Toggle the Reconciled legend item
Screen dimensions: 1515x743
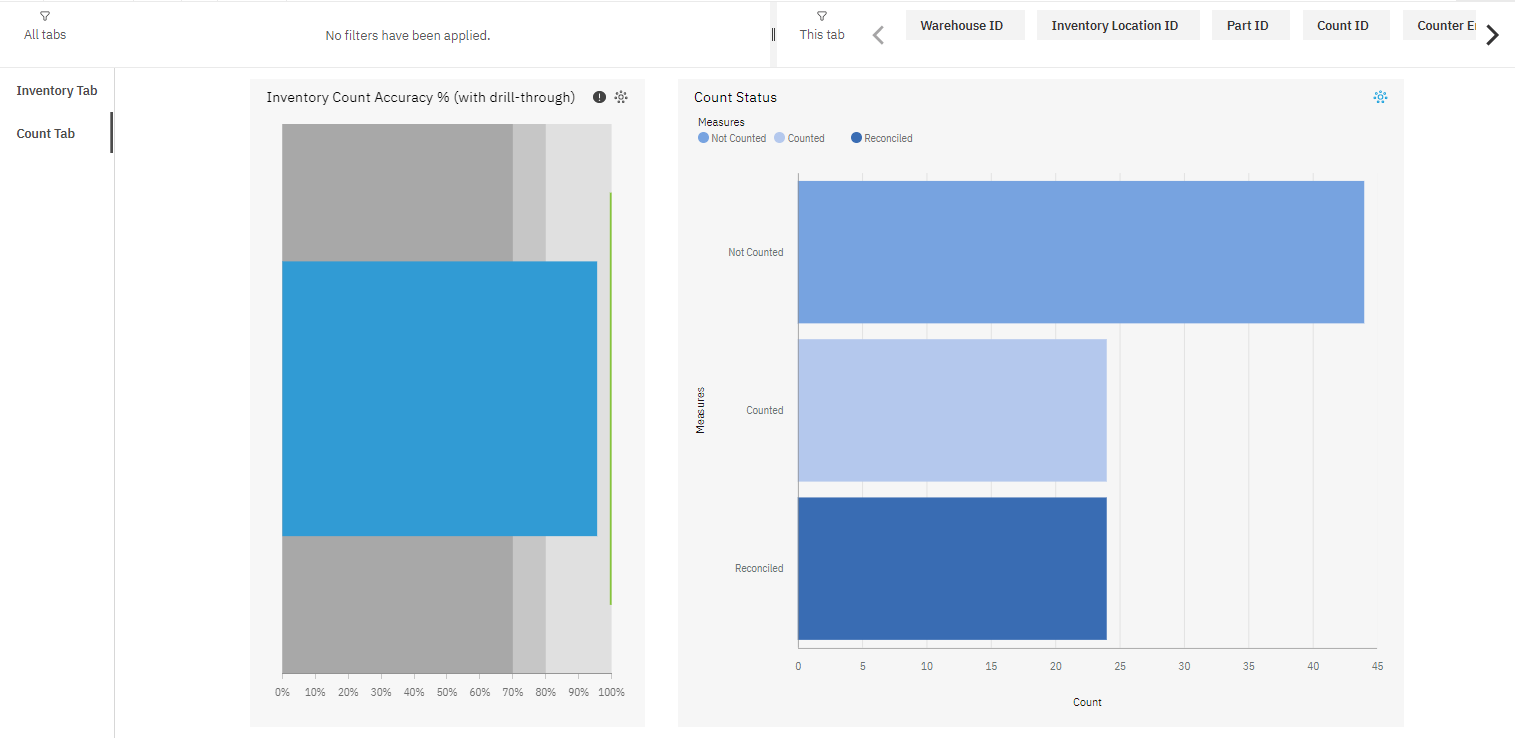click(x=882, y=138)
